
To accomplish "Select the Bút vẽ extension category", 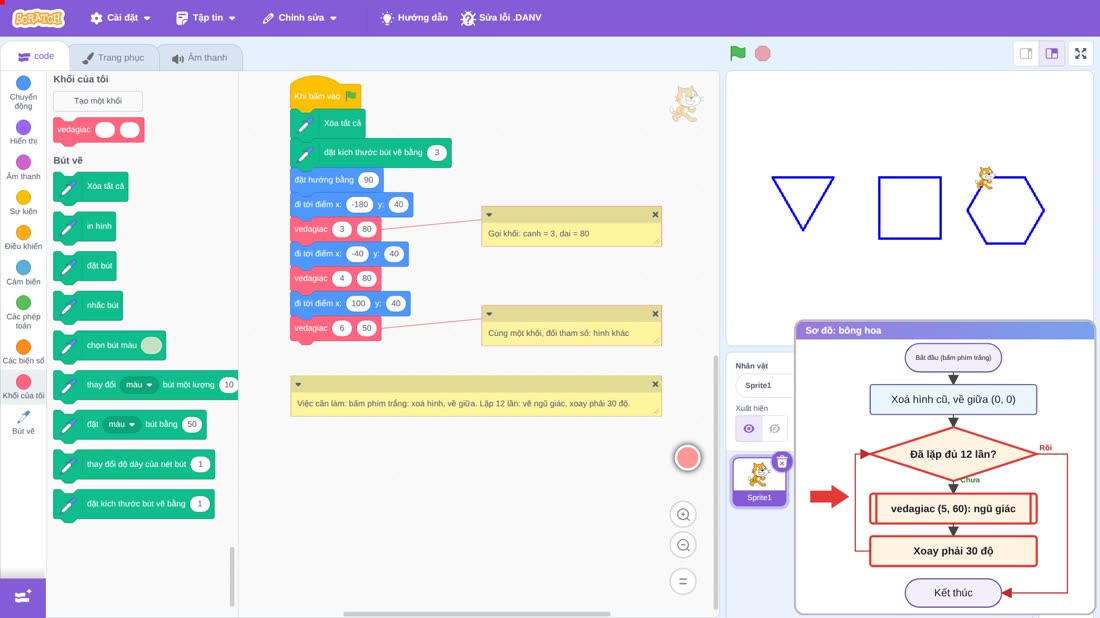I will click(x=23, y=422).
